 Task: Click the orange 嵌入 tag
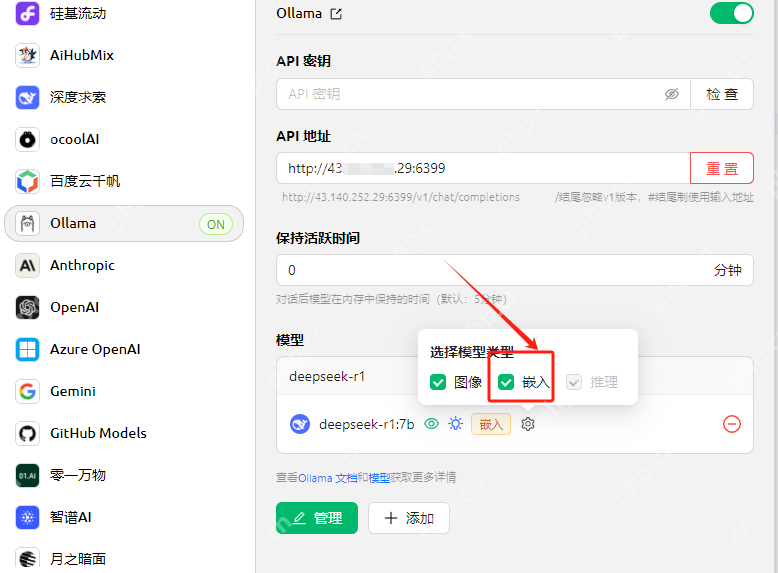tap(491, 424)
